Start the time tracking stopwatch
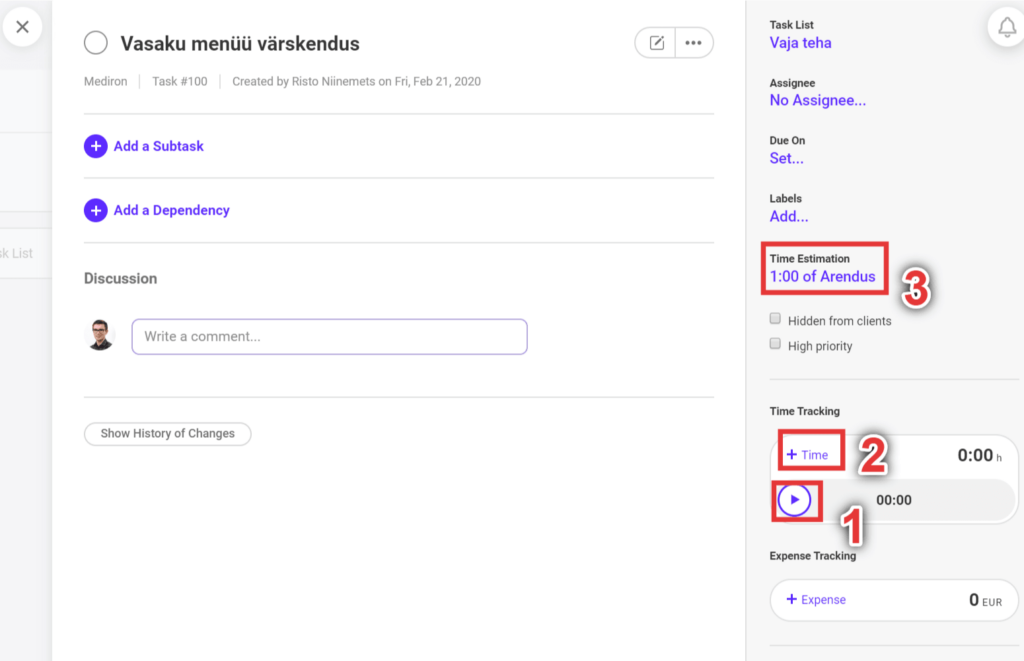Screen dimensions: 1024x661 click(794, 500)
